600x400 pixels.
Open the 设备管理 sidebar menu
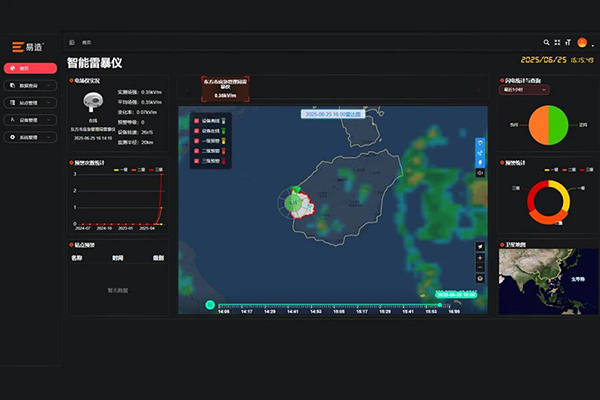pos(30,120)
